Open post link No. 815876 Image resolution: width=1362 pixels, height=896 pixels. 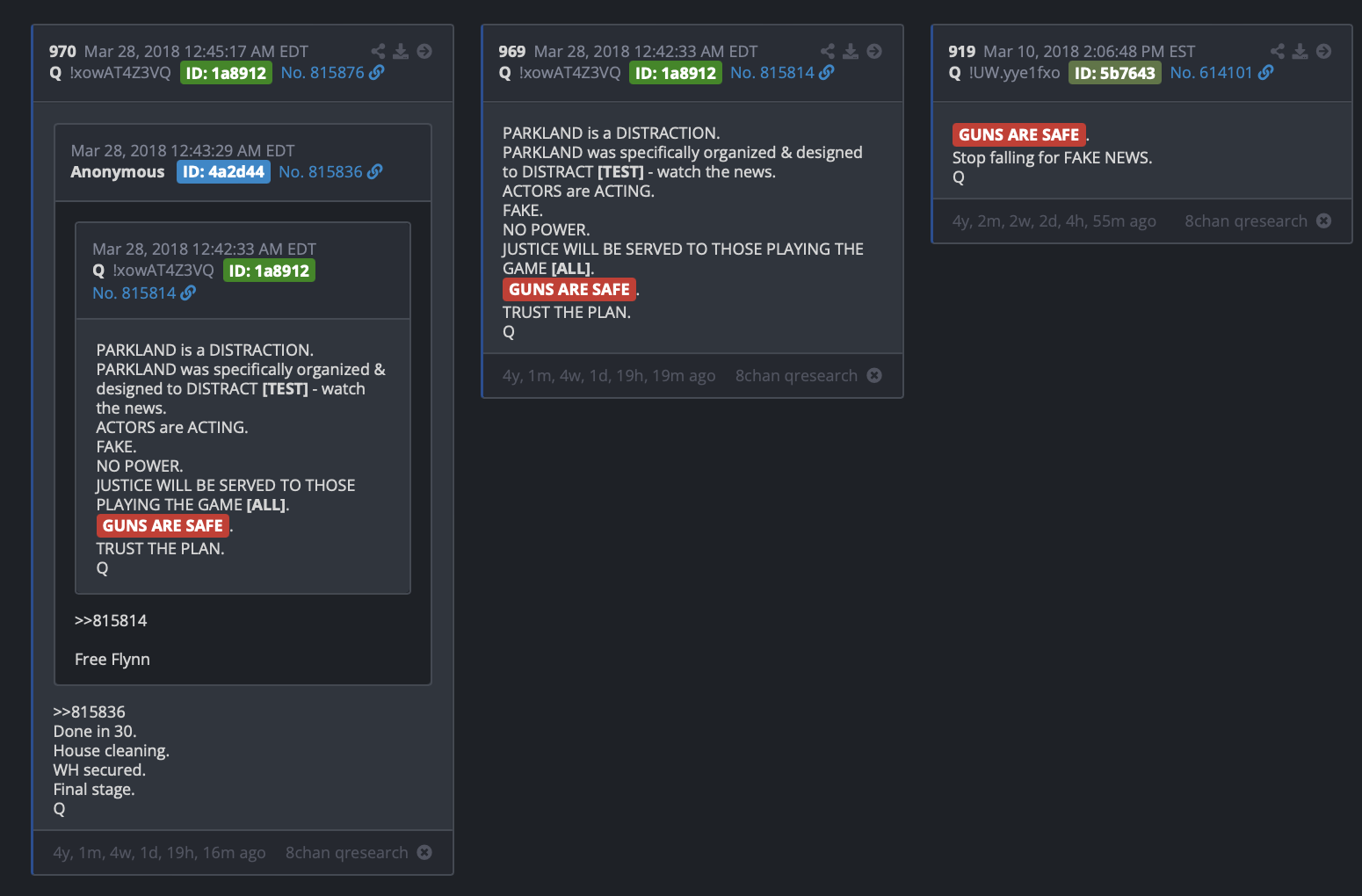pyautogui.click(x=322, y=73)
